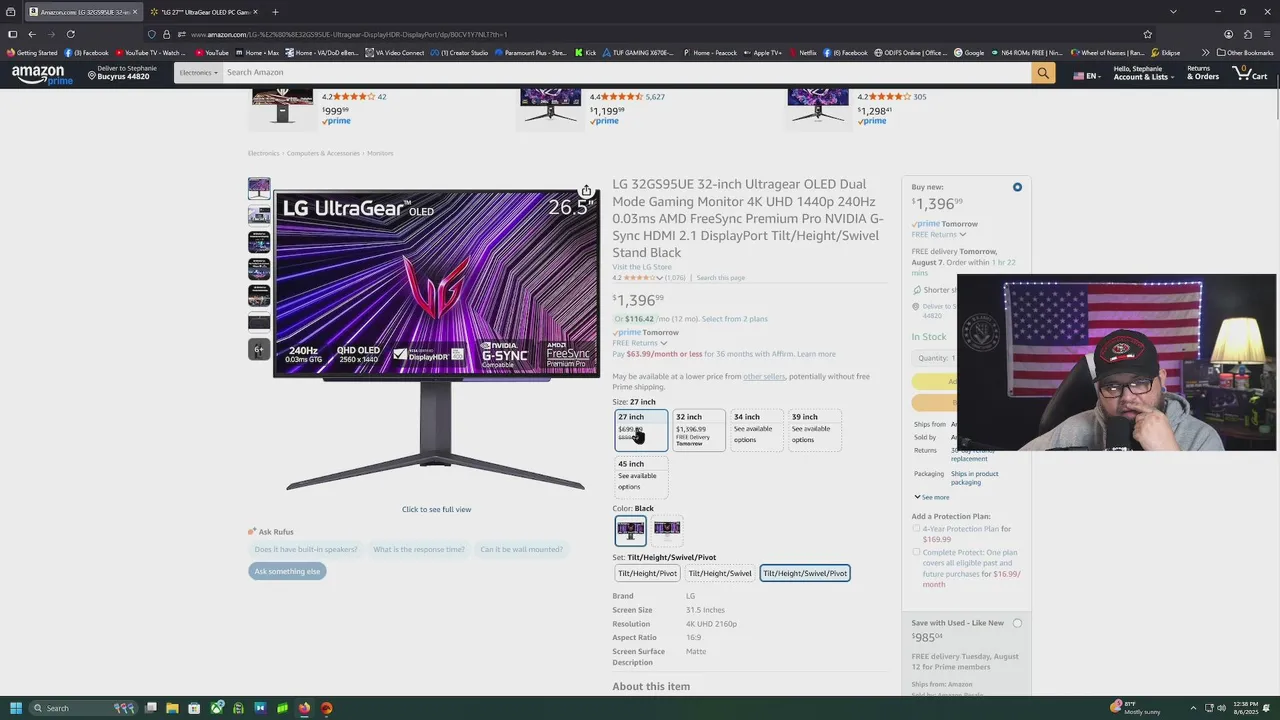This screenshot has height=720, width=1280.
Task: Open the shopping Cart icon
Action: coord(1251,73)
